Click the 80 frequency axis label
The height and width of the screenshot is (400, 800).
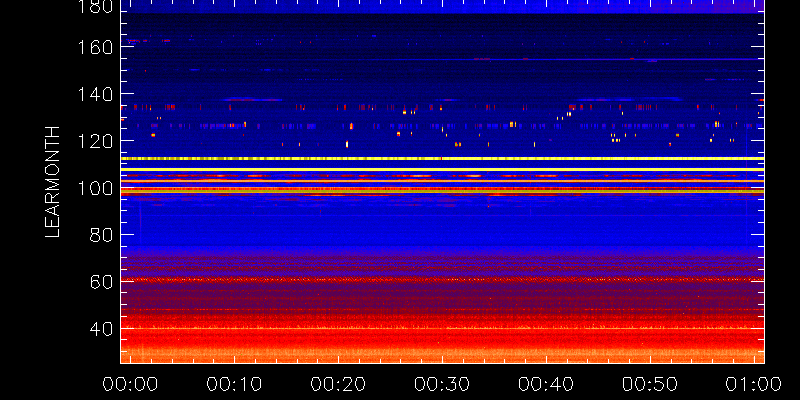click(x=101, y=235)
